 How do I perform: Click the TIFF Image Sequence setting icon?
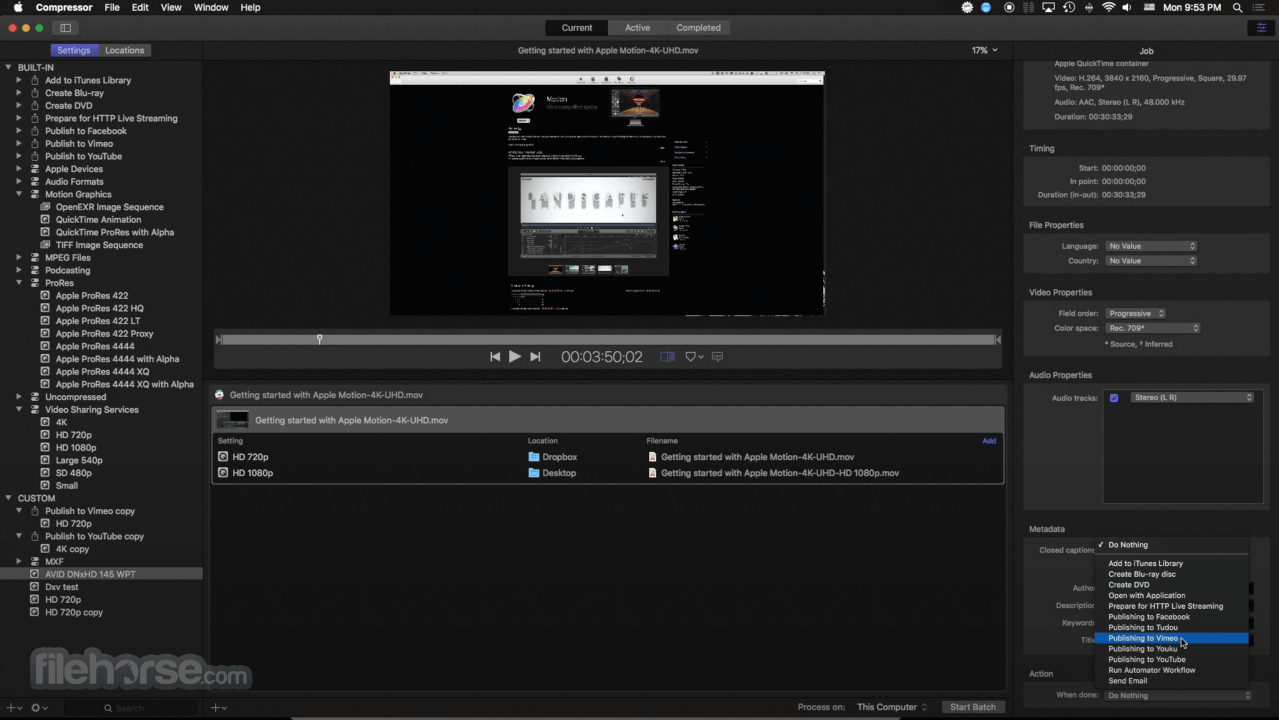[45, 245]
